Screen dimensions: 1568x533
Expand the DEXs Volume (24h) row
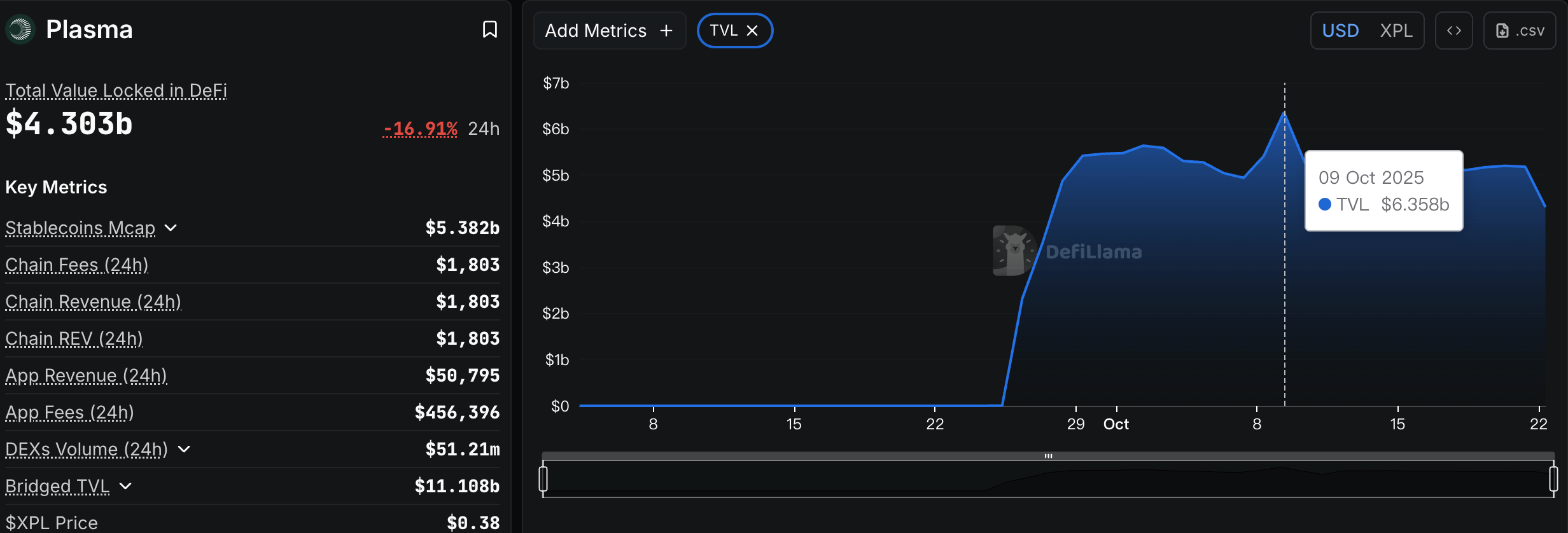click(184, 449)
